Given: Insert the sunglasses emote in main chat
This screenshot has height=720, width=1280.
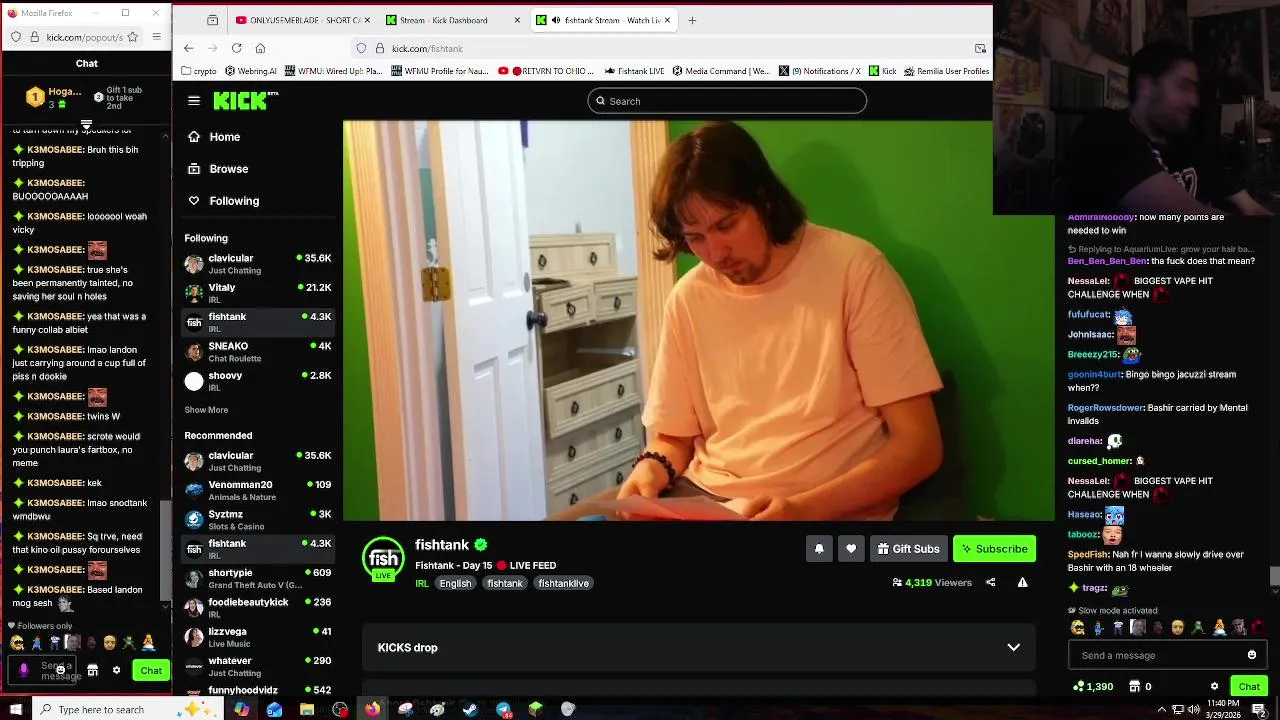Looking at the screenshot, I should point(1078,628).
